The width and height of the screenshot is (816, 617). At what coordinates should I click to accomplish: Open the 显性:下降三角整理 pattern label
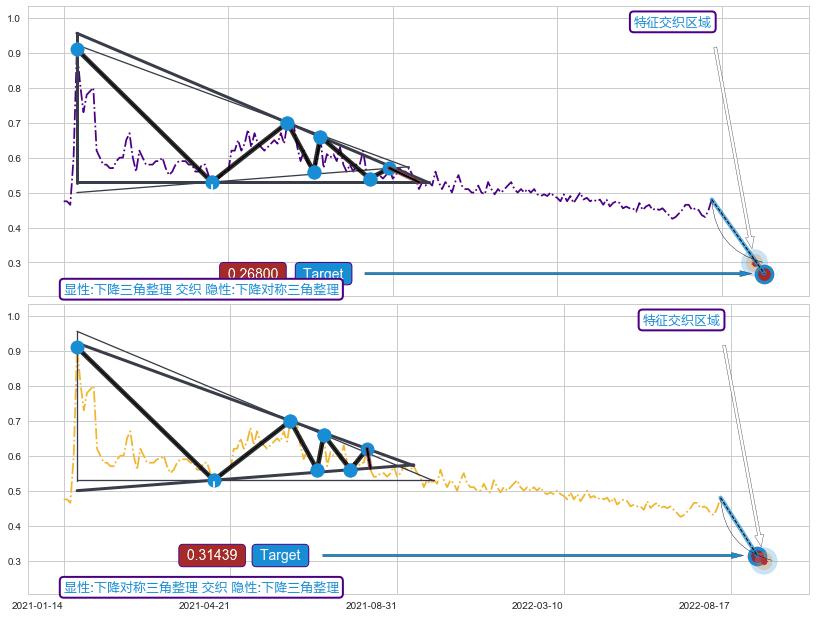point(202,289)
